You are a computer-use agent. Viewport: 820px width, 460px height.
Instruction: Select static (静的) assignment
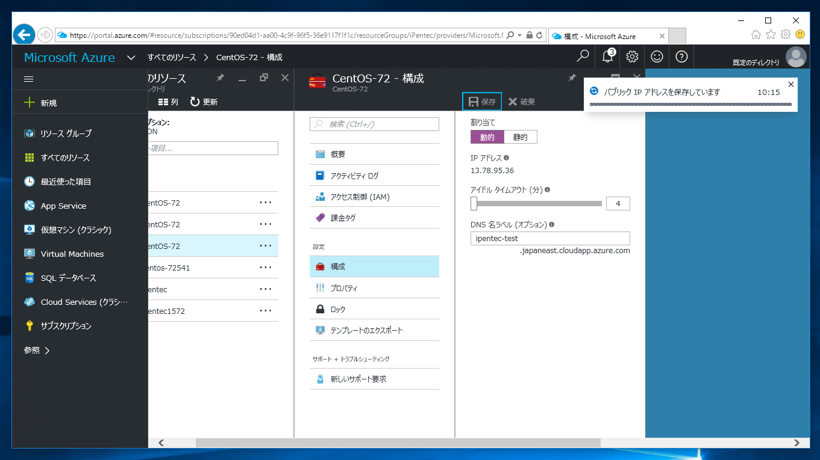520,137
